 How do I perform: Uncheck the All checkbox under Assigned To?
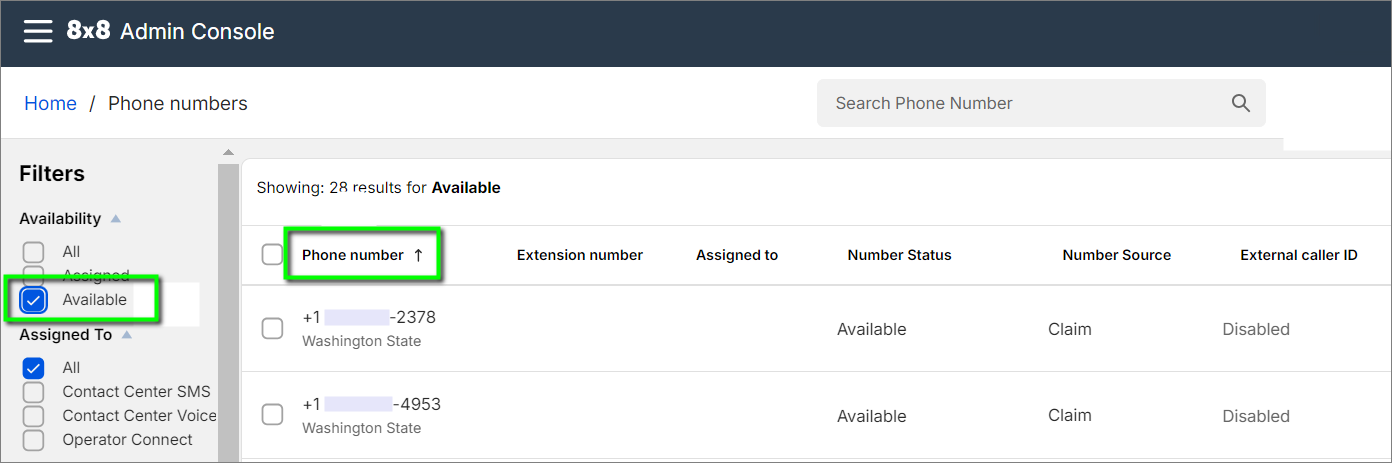point(34,368)
